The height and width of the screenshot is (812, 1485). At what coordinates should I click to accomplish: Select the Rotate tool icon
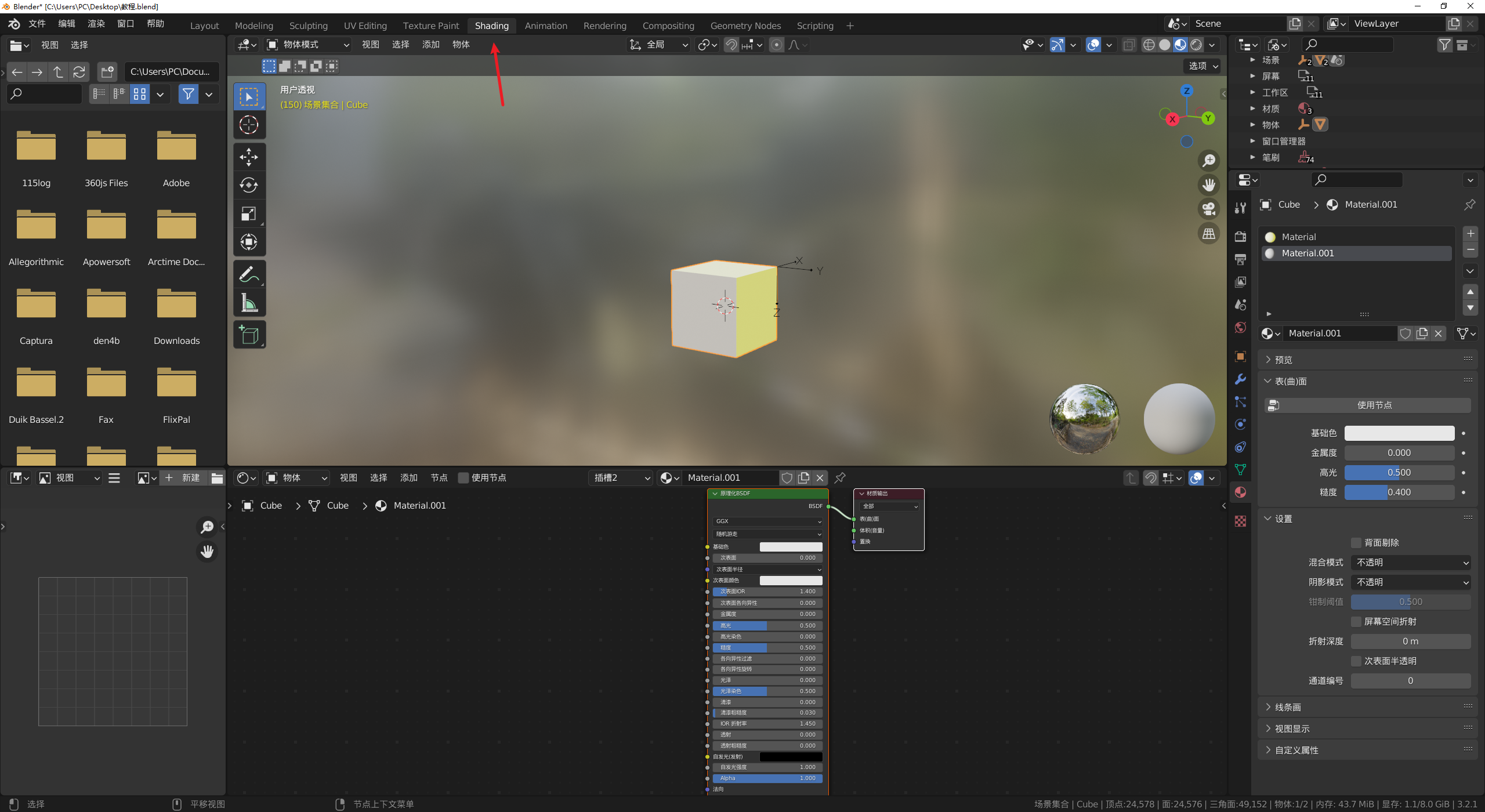pos(249,185)
